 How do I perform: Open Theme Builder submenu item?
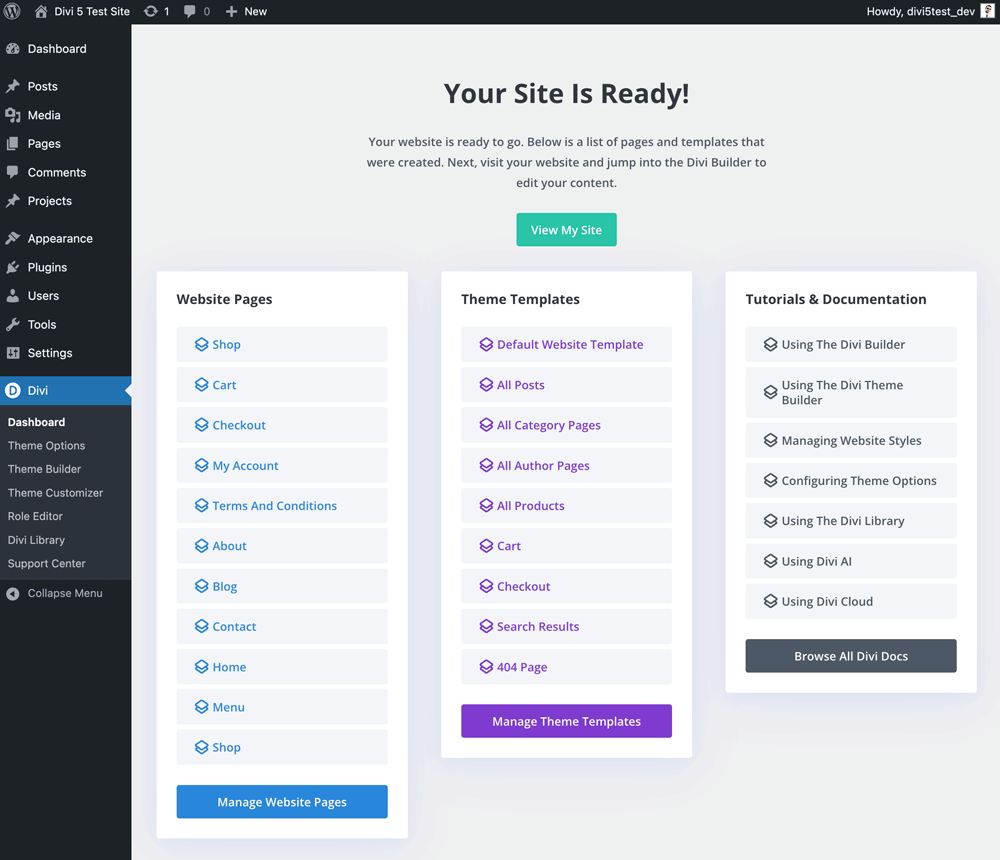tap(45, 469)
